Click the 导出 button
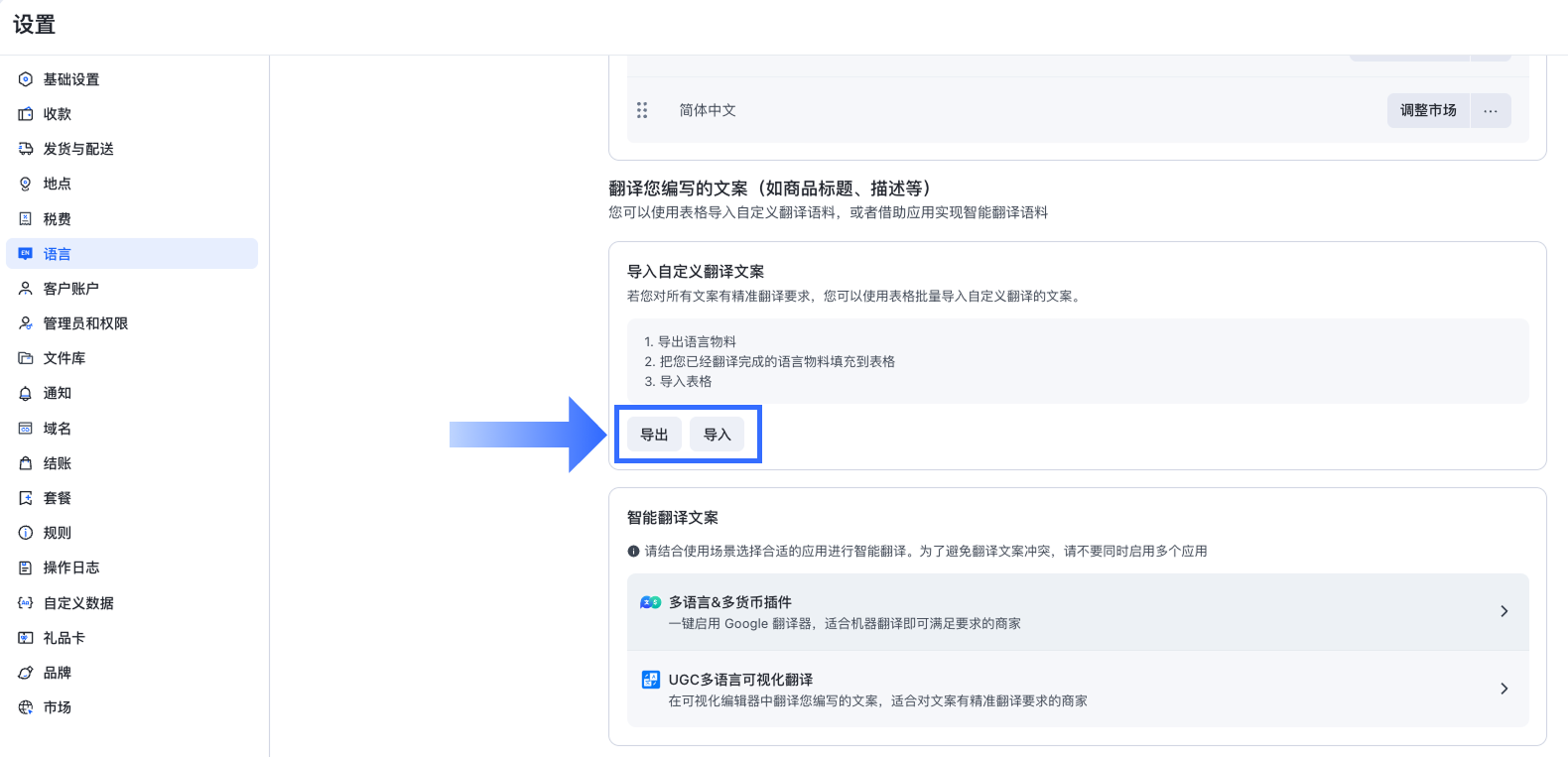 654,435
